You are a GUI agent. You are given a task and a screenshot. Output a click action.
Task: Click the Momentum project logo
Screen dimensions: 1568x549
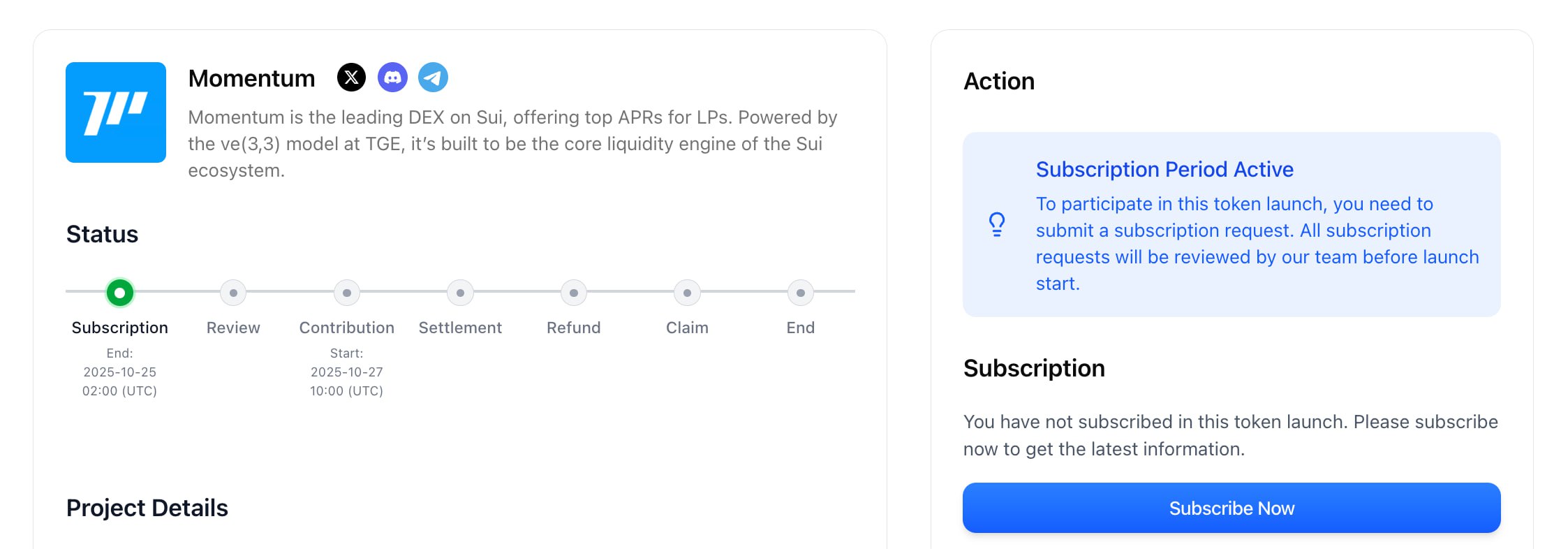pos(116,112)
